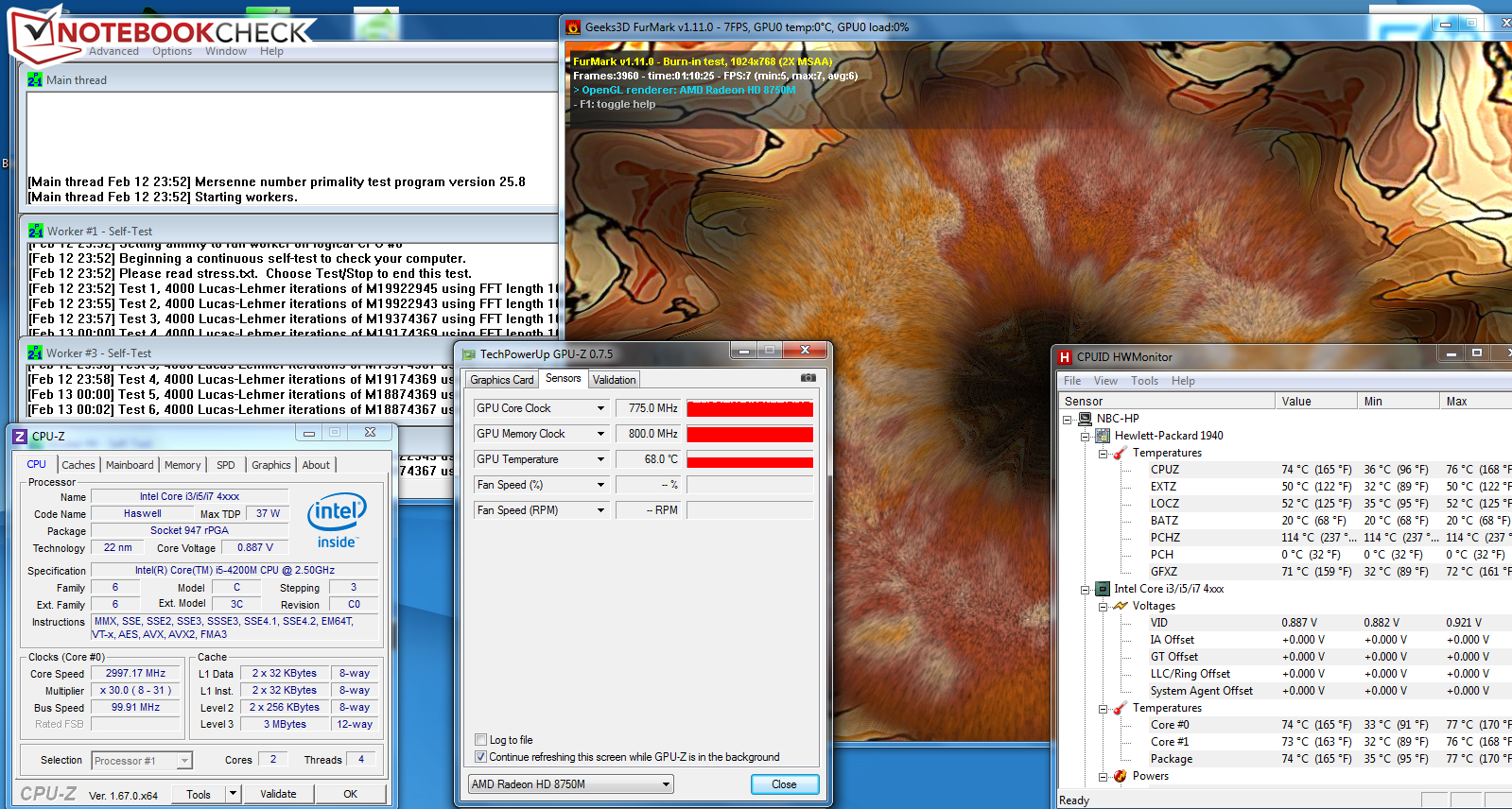
Task: Click the HWMonitor red H title icon
Action: tap(1065, 357)
